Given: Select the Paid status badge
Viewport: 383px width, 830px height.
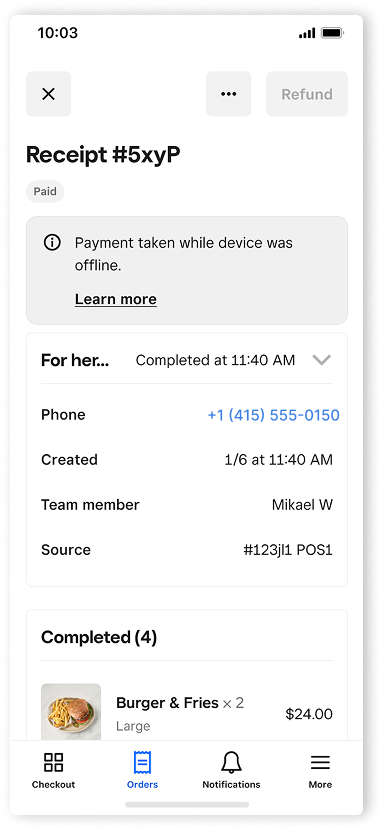Looking at the screenshot, I should click(45, 192).
